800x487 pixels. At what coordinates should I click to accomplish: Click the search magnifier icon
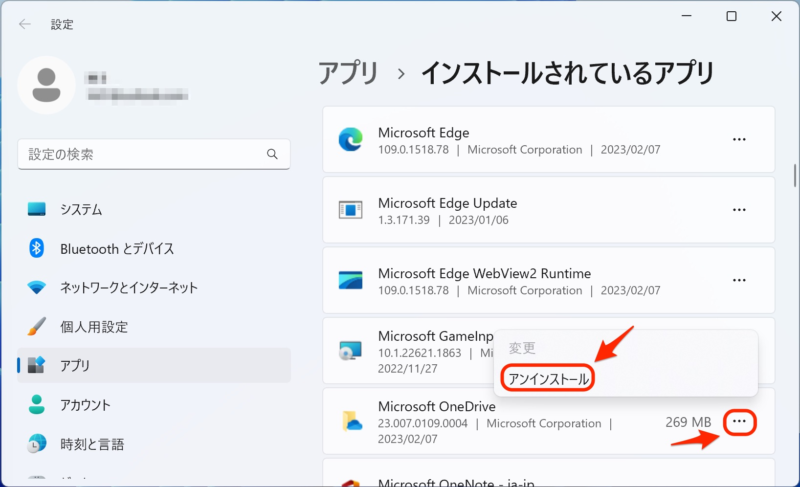pos(272,154)
